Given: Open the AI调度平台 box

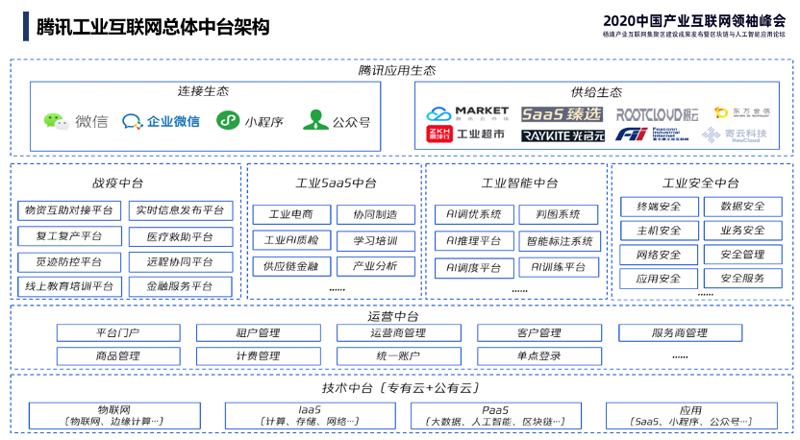Looking at the screenshot, I should coord(474,268).
